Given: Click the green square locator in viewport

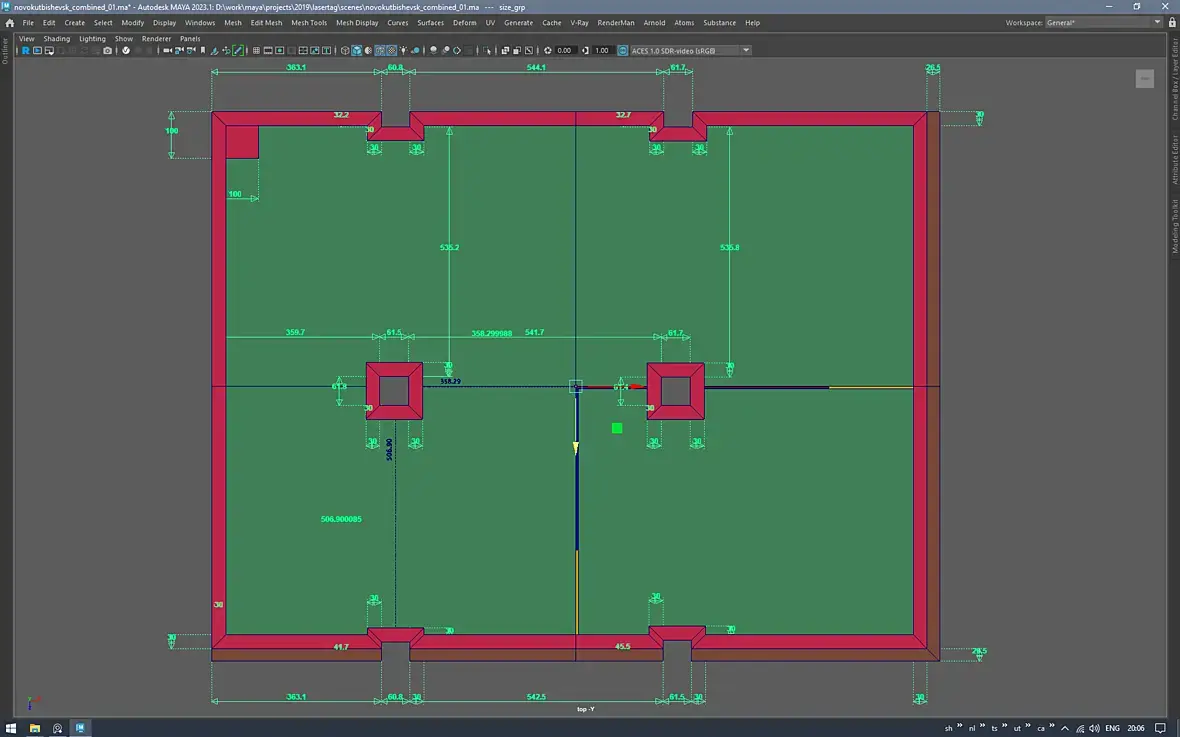Looking at the screenshot, I should [x=617, y=428].
